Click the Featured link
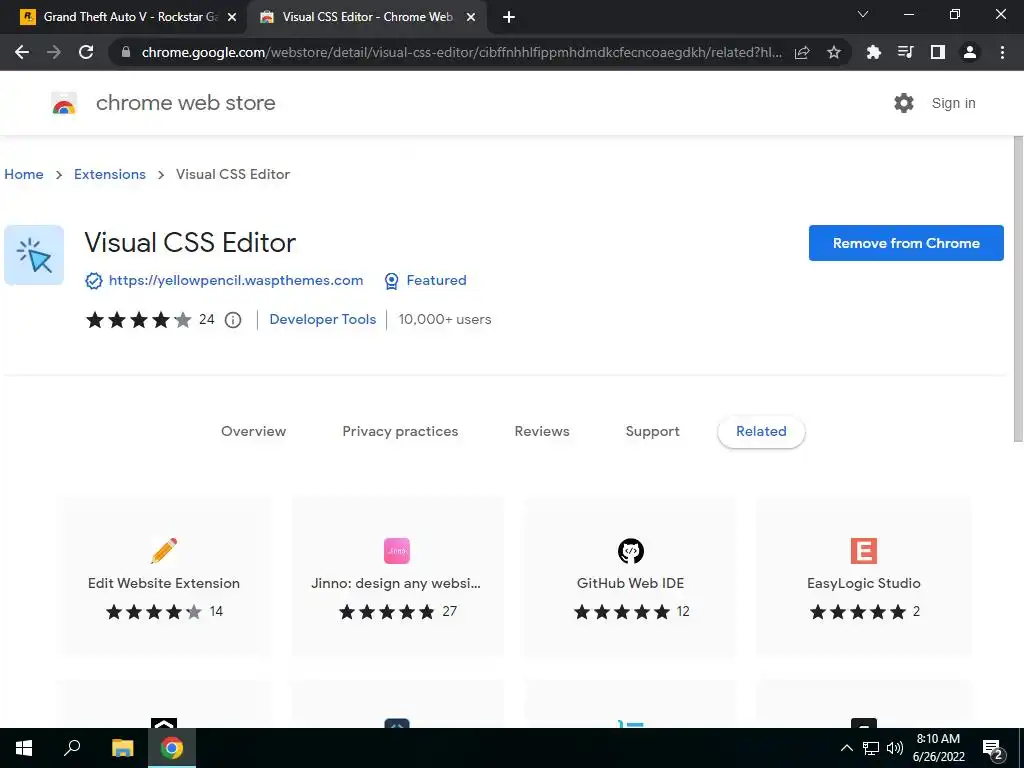Viewport: 1024px width, 768px height. pos(436,281)
